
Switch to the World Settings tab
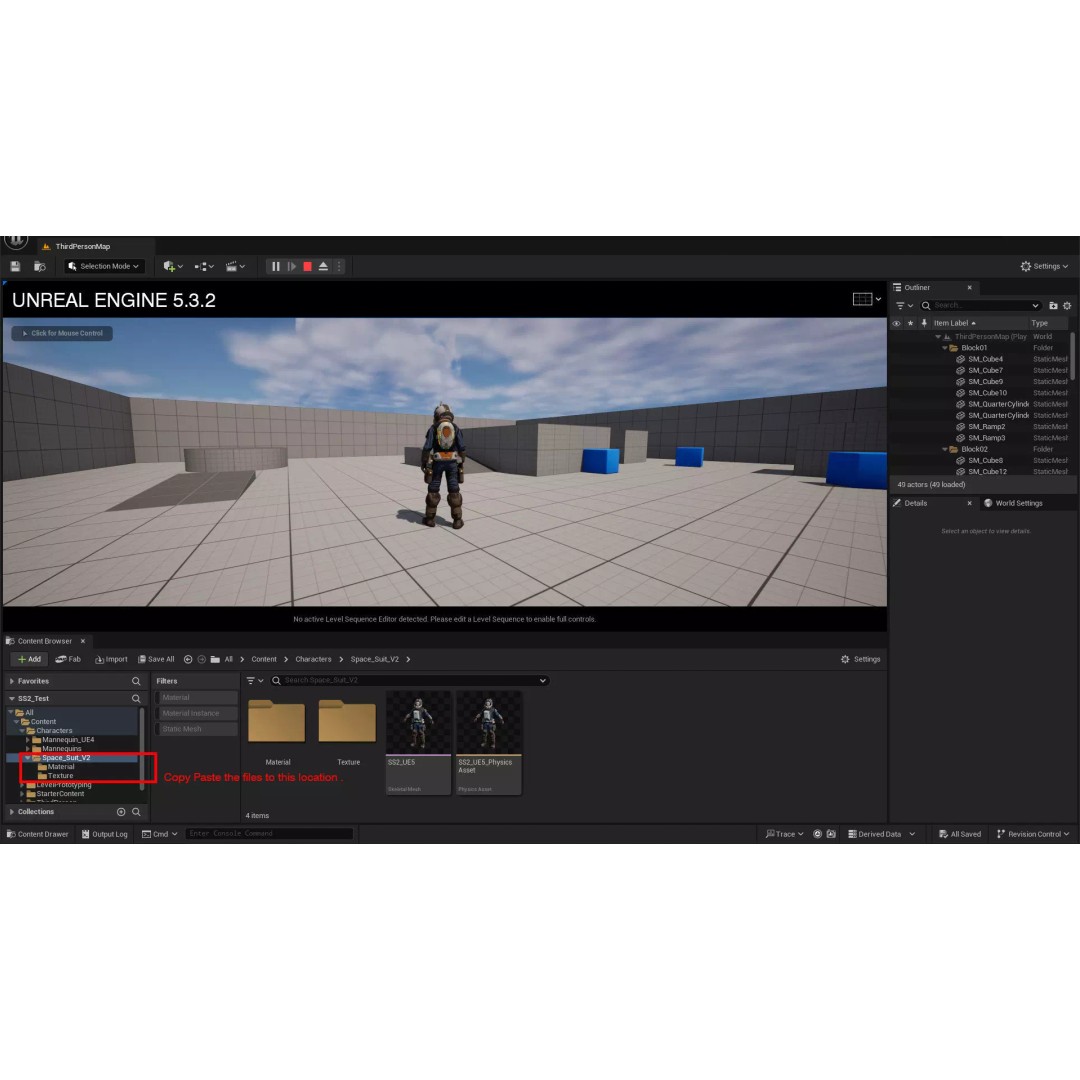click(1018, 503)
